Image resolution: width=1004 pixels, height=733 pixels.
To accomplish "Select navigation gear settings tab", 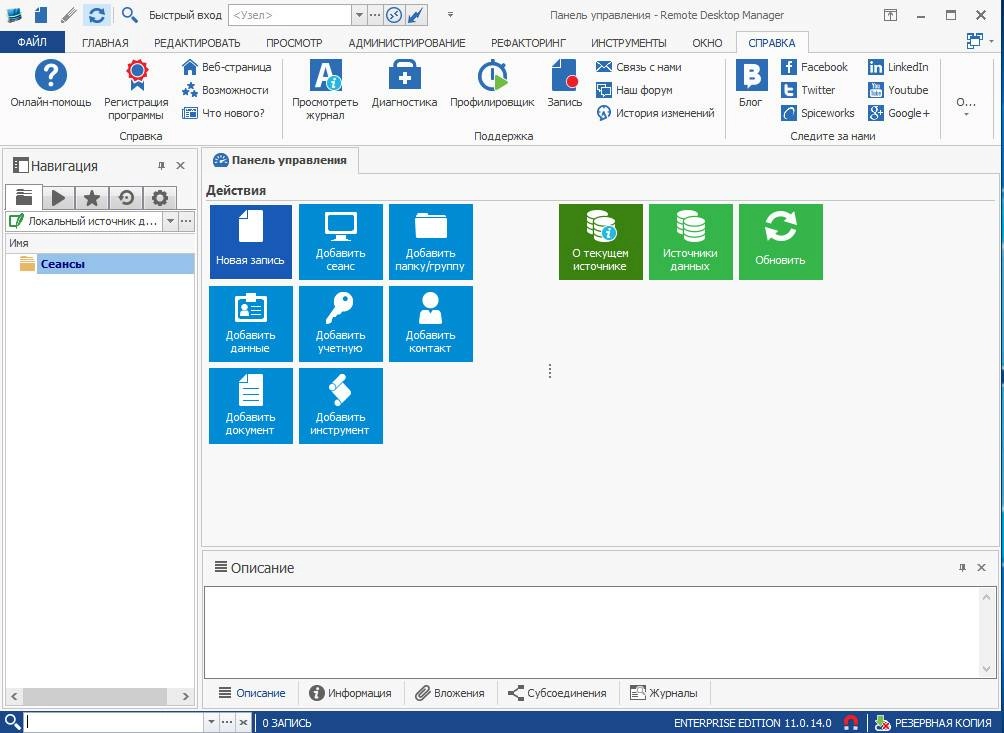I will tap(159, 198).
